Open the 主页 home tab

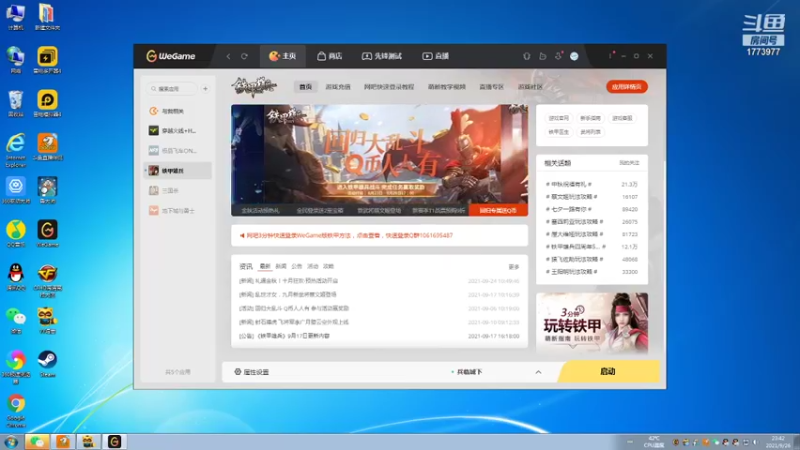[x=283, y=56]
